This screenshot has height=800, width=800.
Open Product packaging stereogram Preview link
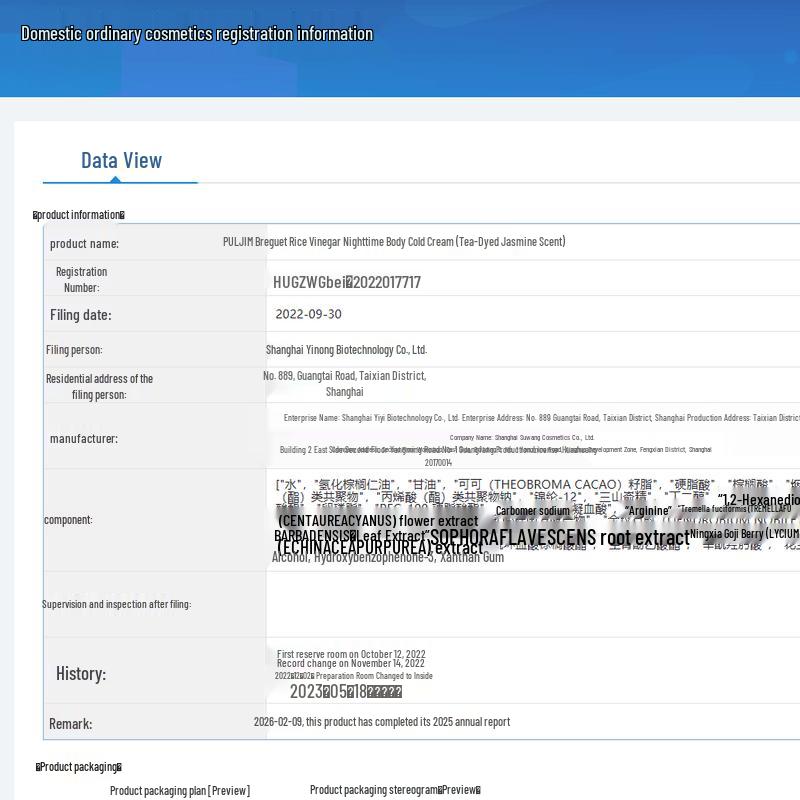pyautogui.click(x=395, y=790)
